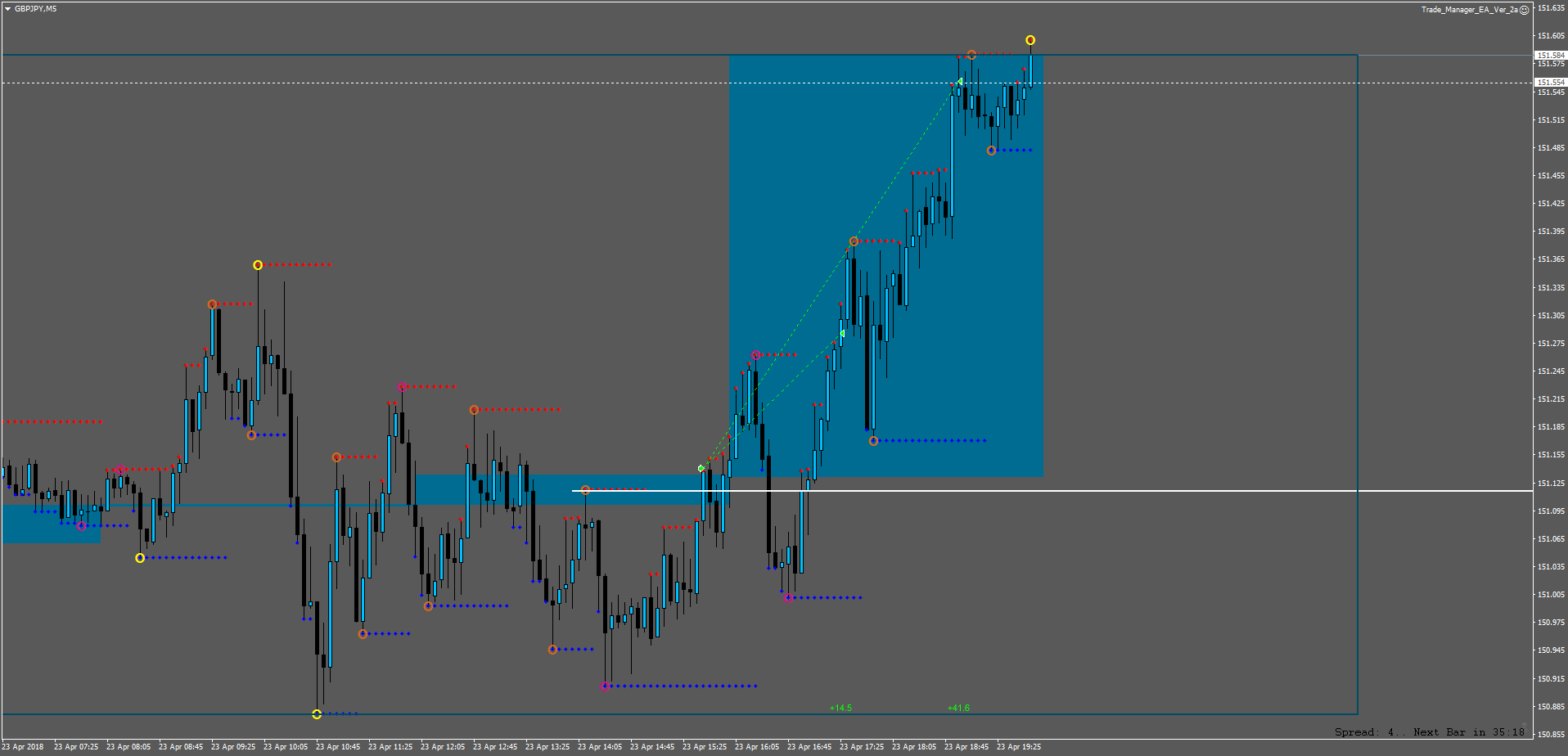Image resolution: width=1568 pixels, height=756 pixels.
Task: Select the yellow circle marker above the final candle
Action: (1030, 40)
